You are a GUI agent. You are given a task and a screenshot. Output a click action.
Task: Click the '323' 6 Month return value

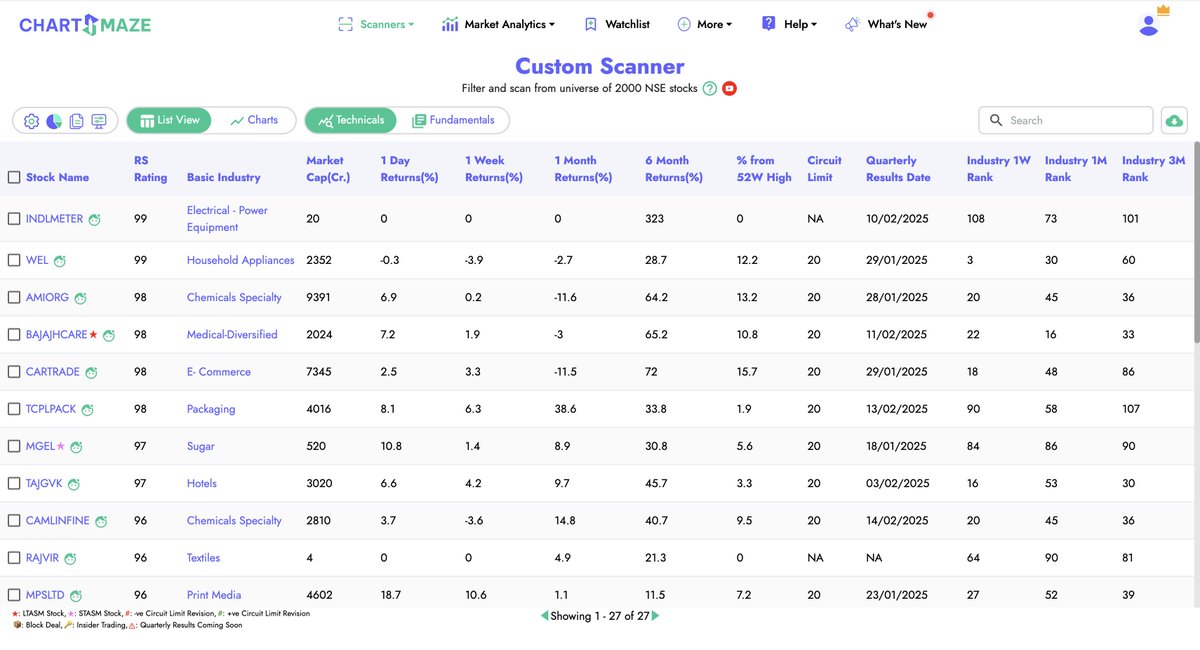click(656, 218)
